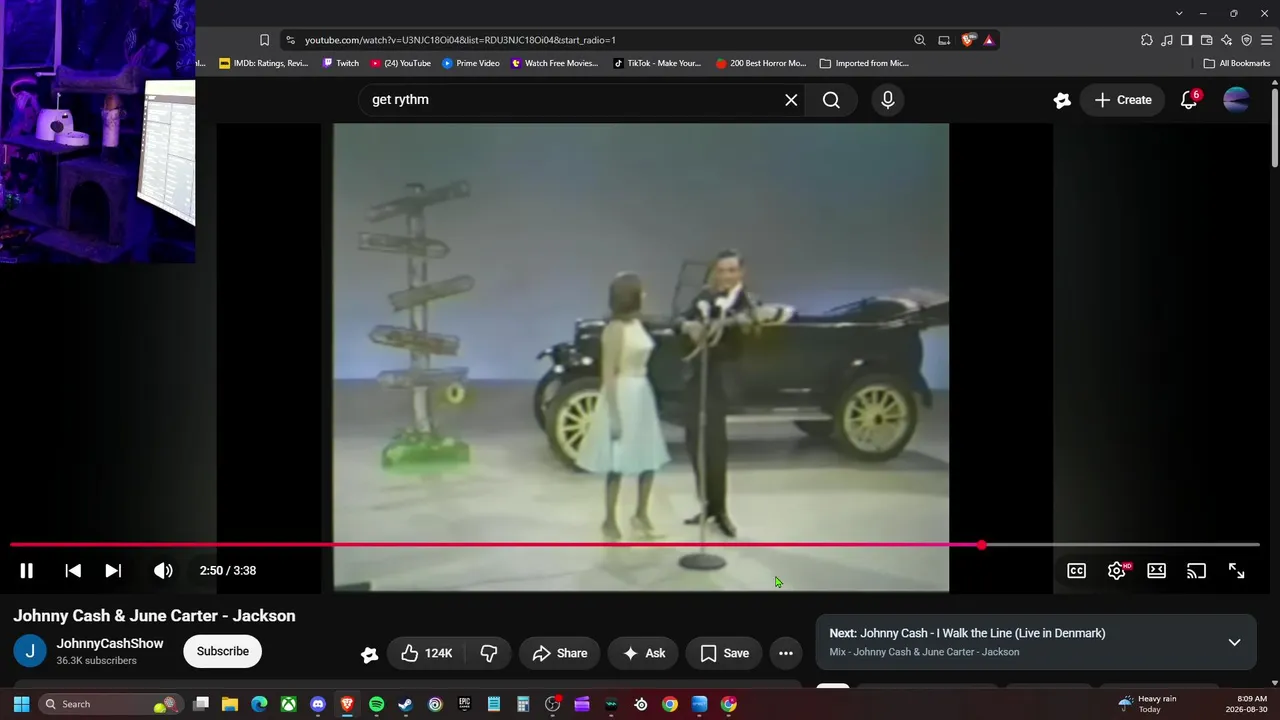Image resolution: width=1280 pixels, height=720 pixels.
Task: Toggle the browser sidebar panel
Action: click(x=1186, y=40)
